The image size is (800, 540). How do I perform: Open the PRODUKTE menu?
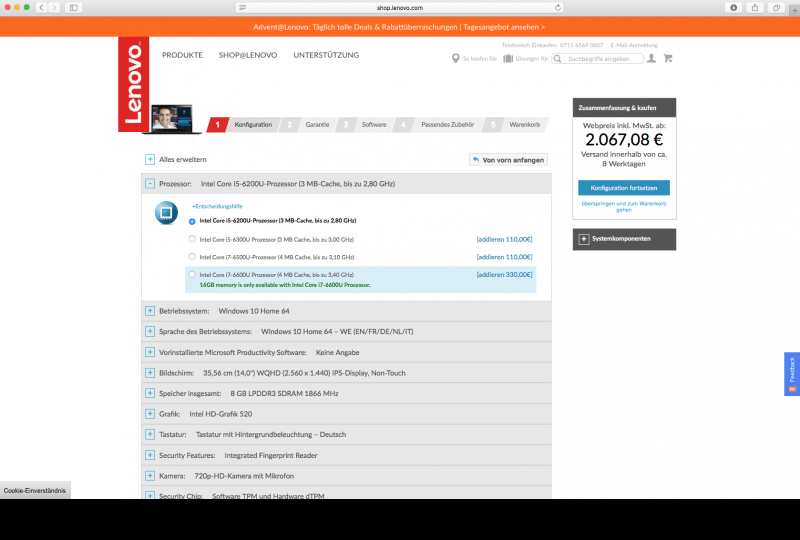182,55
